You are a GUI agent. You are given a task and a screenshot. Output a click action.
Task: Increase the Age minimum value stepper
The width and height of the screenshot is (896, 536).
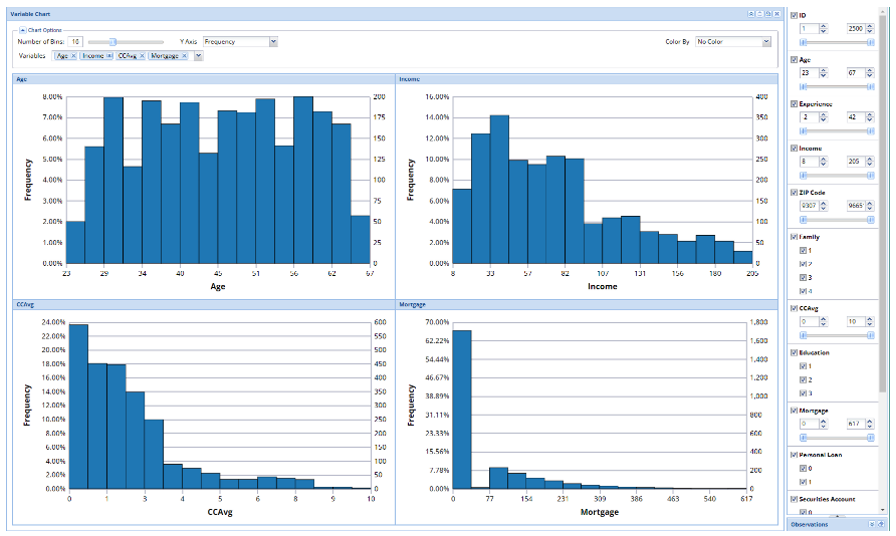pos(823,70)
